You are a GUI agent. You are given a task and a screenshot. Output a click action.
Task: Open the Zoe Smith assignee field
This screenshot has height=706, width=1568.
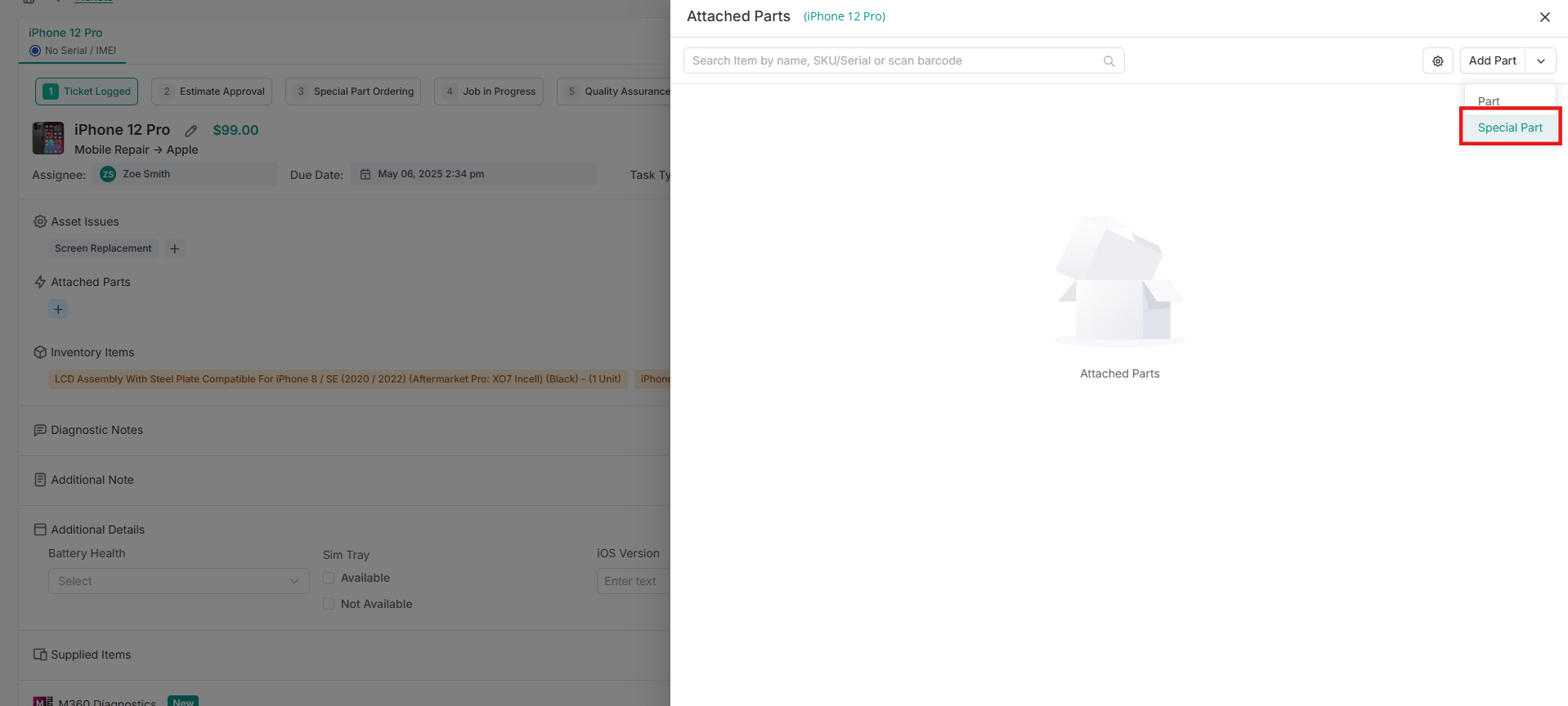coord(185,174)
